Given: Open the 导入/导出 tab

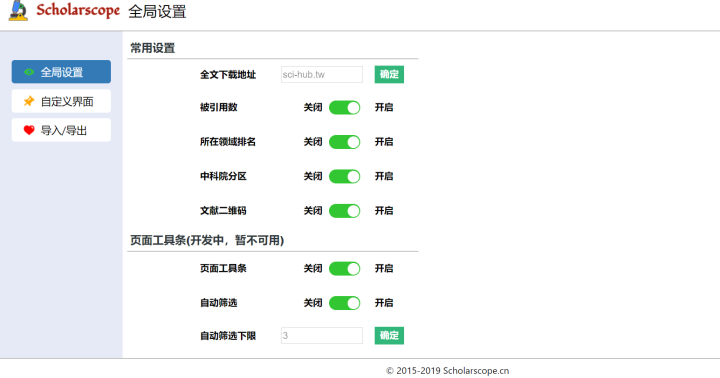Looking at the screenshot, I should click(x=61, y=130).
